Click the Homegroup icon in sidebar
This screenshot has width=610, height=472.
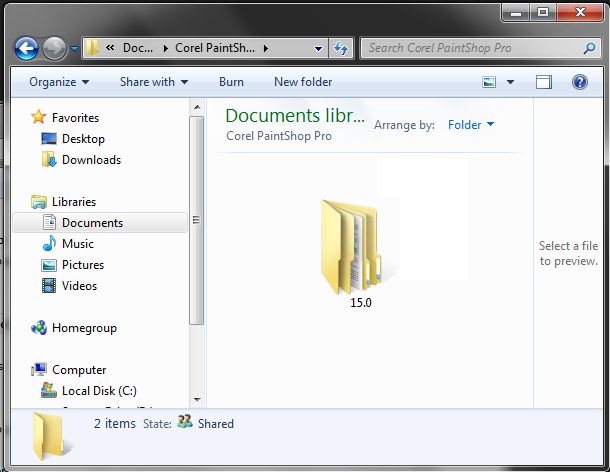coord(39,328)
